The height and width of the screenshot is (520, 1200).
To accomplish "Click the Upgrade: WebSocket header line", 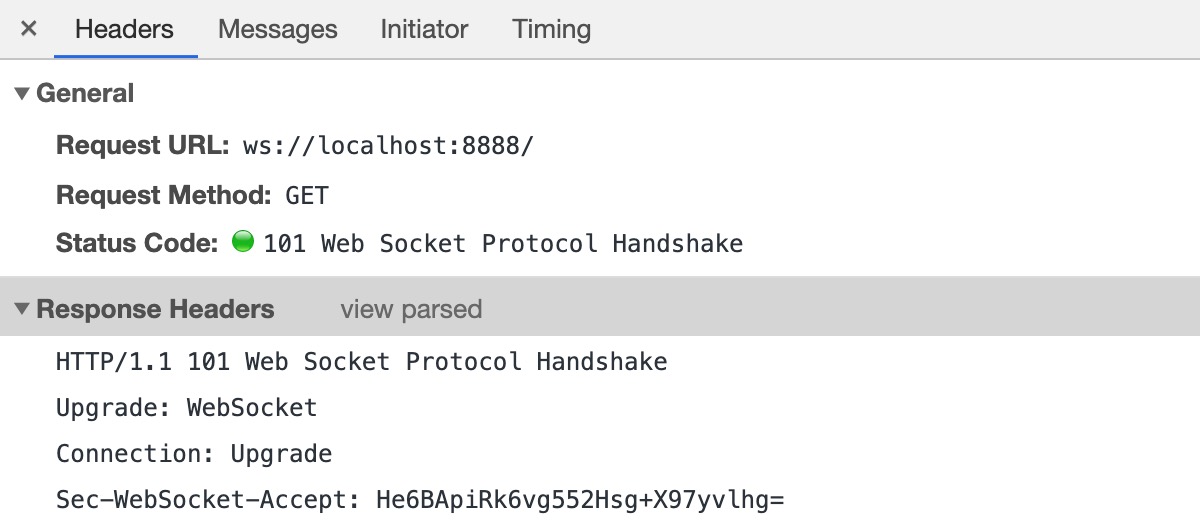I will [x=186, y=408].
